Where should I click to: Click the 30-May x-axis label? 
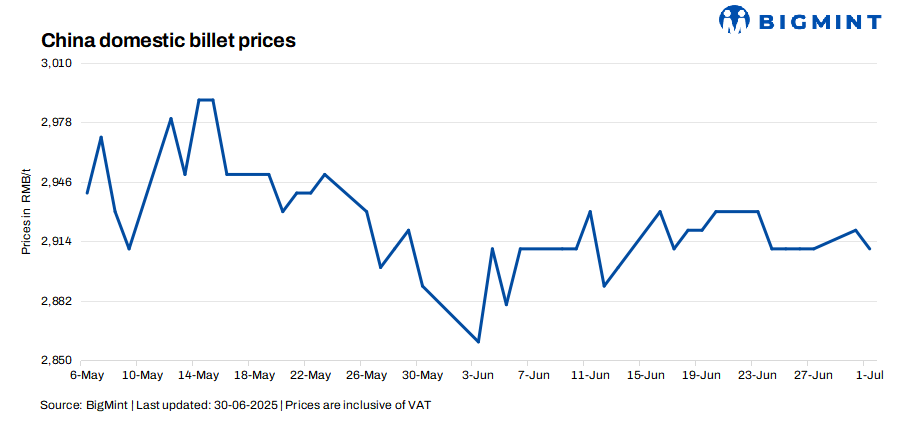coord(422,376)
